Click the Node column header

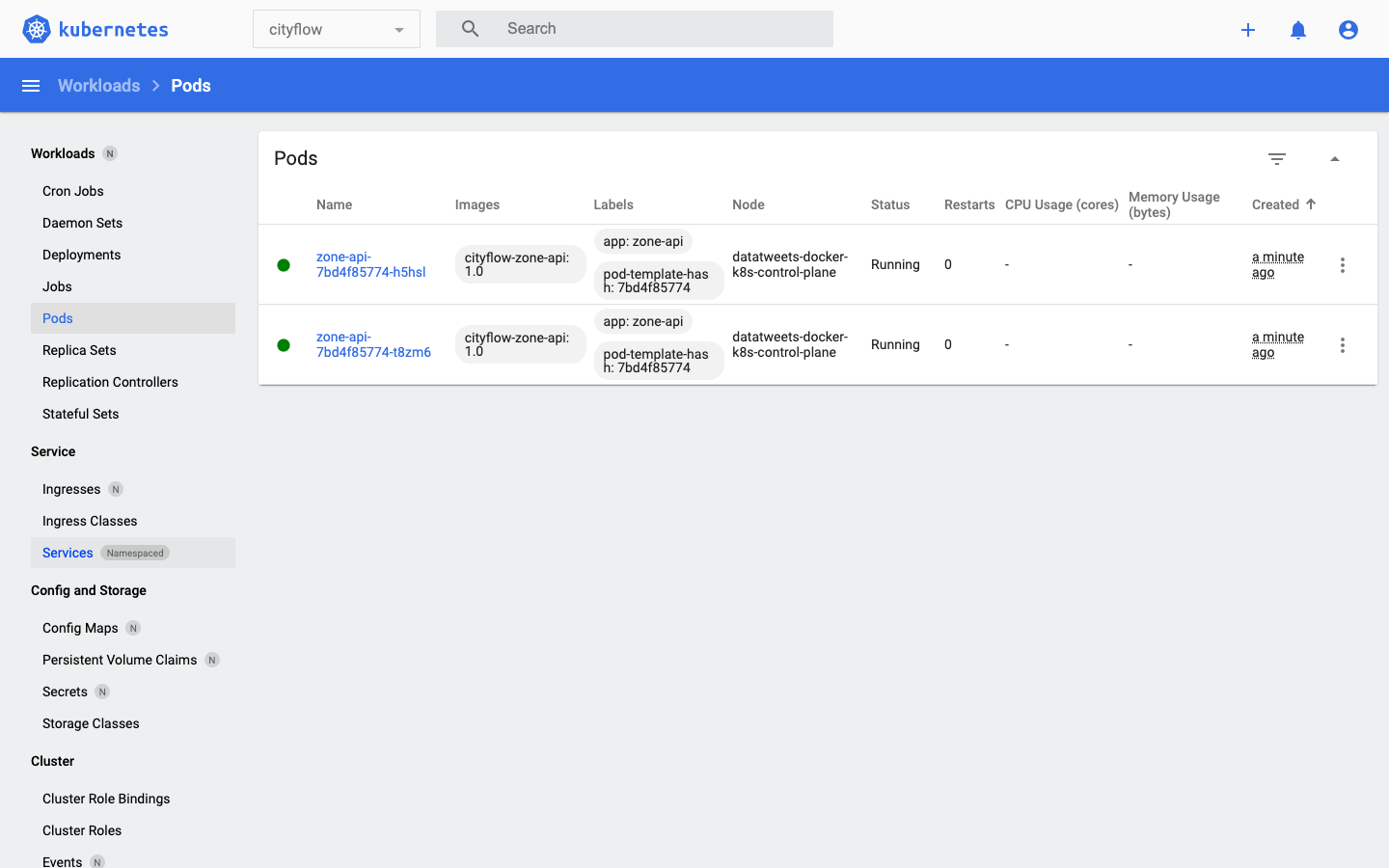coord(749,204)
